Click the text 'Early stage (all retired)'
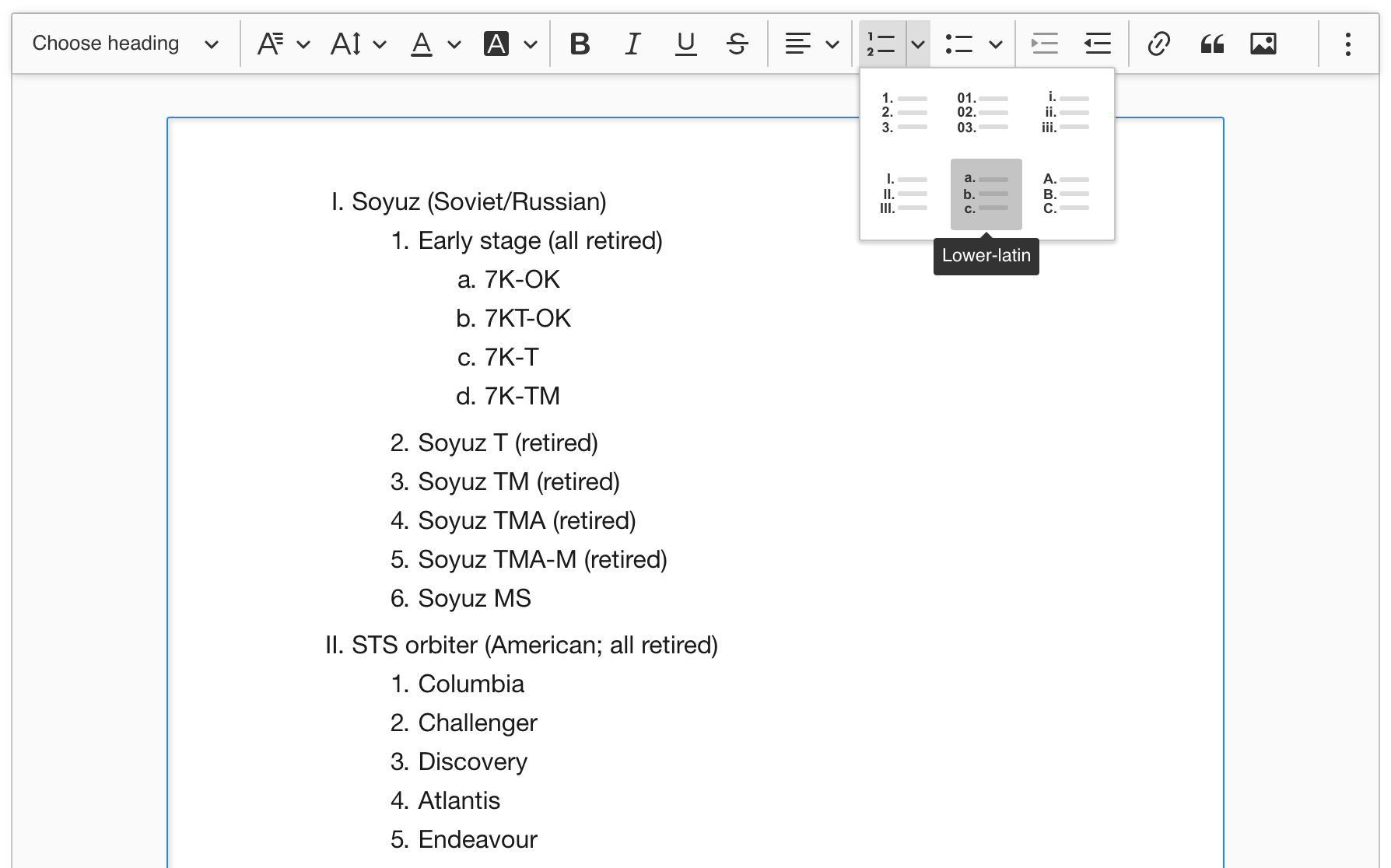The image size is (1391, 868). 540,241
